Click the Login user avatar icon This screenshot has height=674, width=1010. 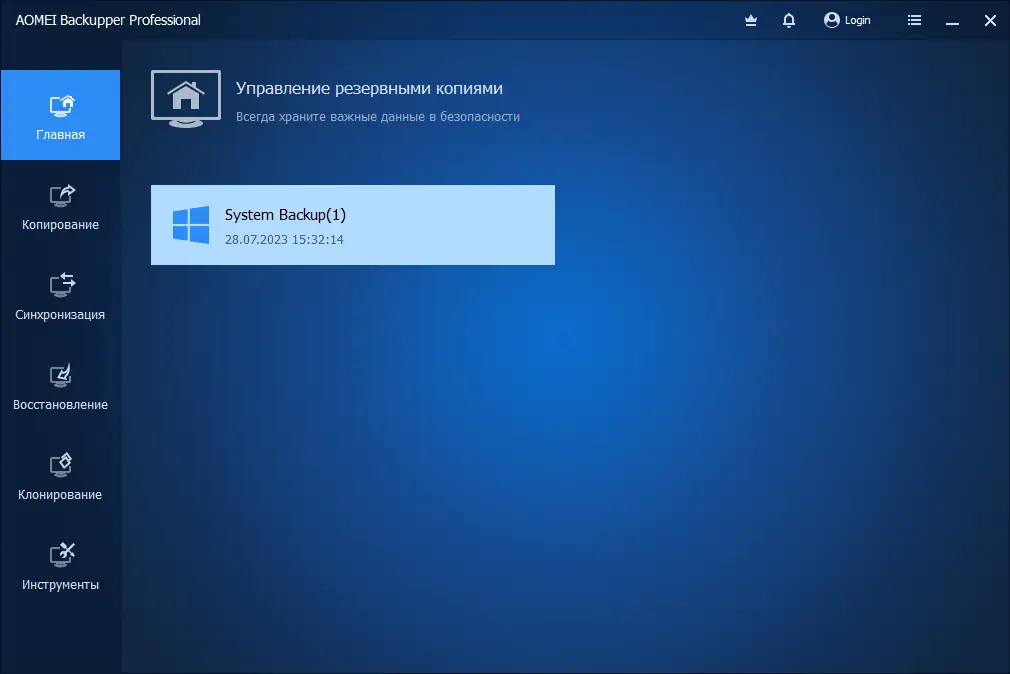tap(832, 20)
